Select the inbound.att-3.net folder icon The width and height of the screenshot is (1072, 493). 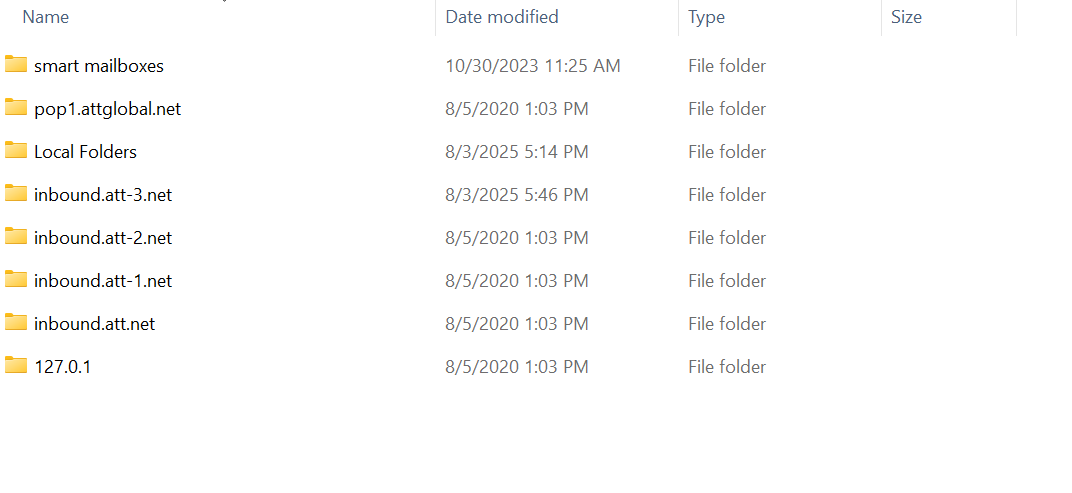(16, 194)
